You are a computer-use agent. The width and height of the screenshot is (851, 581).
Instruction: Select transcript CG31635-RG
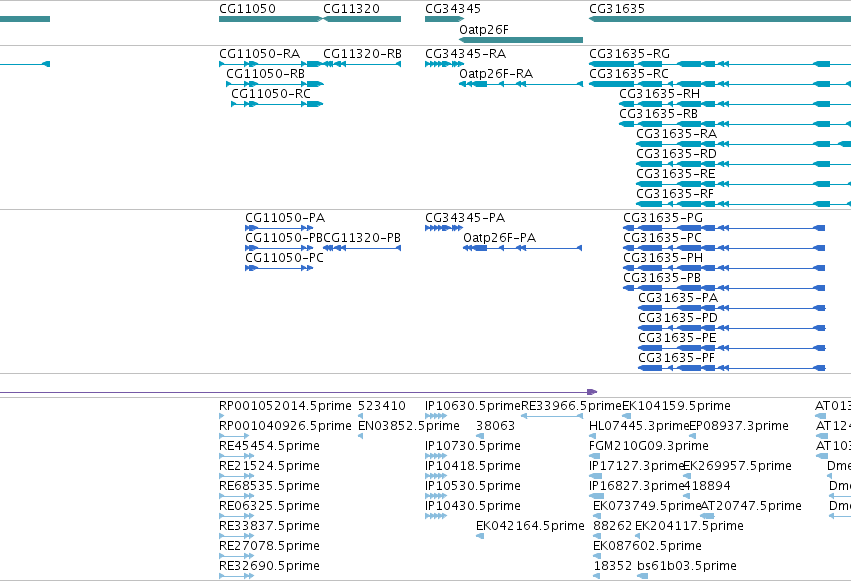click(x=629, y=54)
